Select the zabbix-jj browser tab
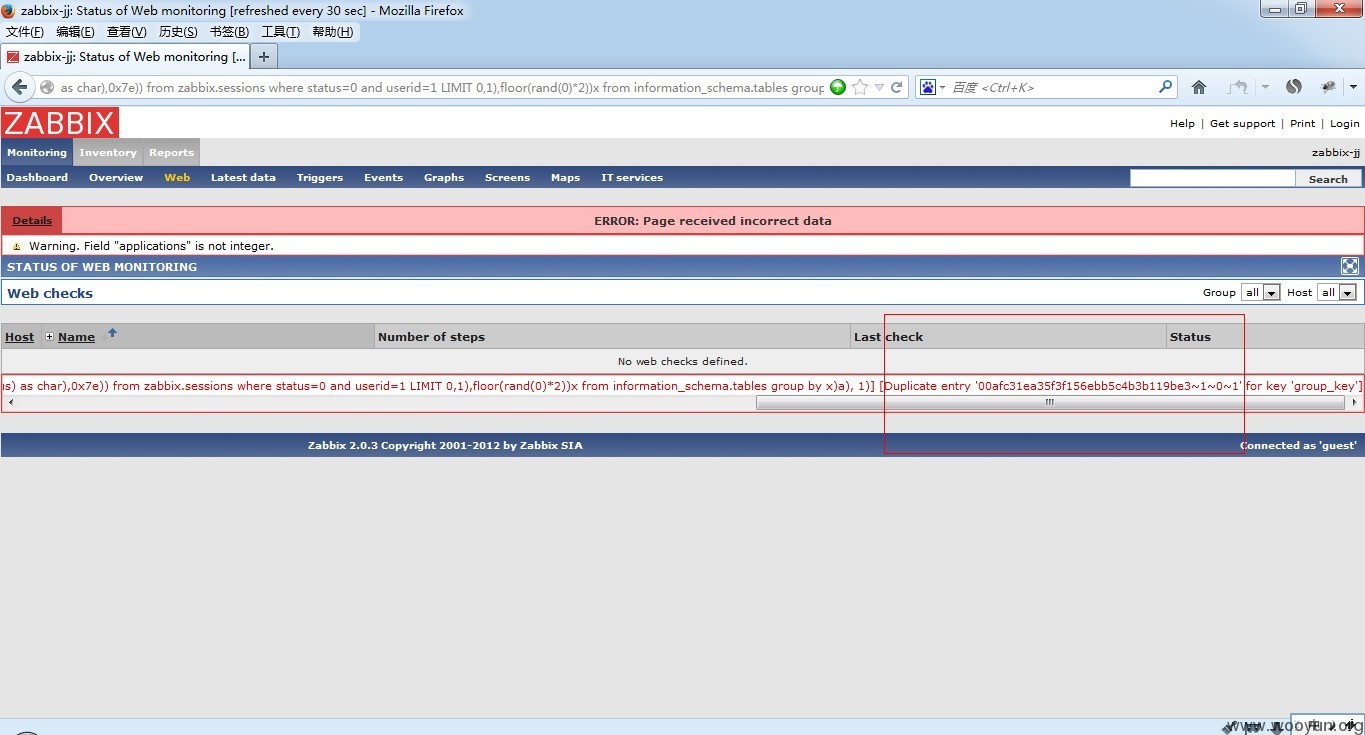The image size is (1365, 735). click(x=125, y=57)
